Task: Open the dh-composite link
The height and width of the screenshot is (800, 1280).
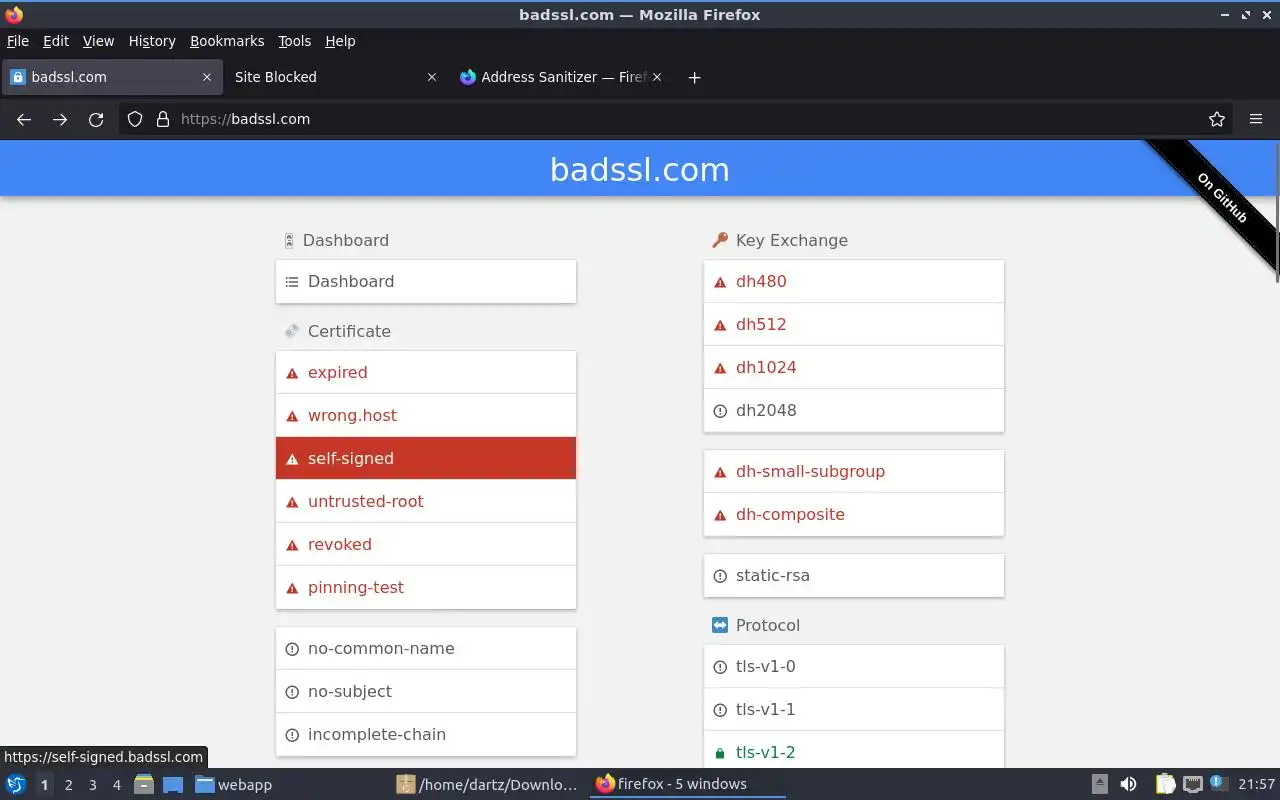Action: pyautogui.click(x=854, y=515)
